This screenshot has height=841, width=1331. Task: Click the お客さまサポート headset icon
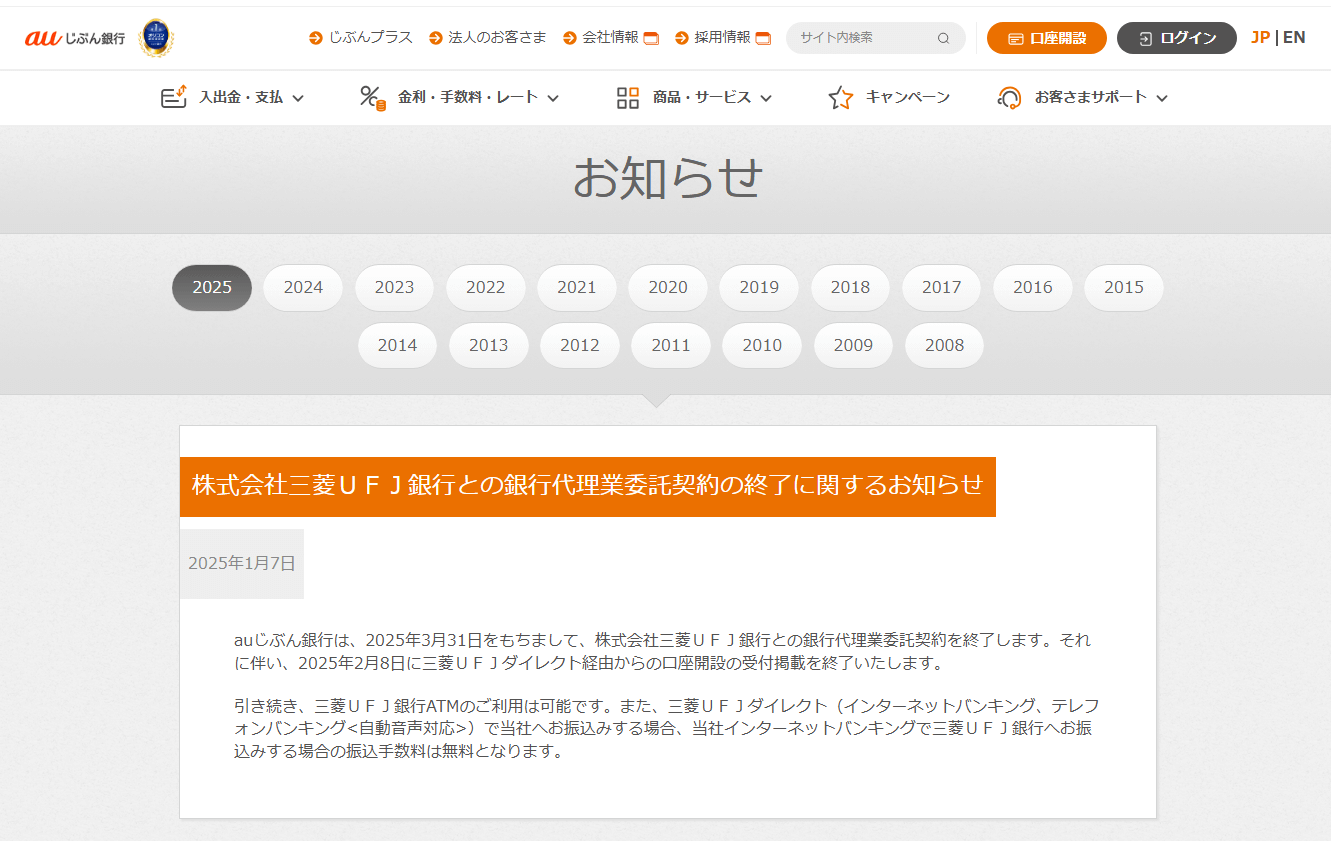point(1009,97)
